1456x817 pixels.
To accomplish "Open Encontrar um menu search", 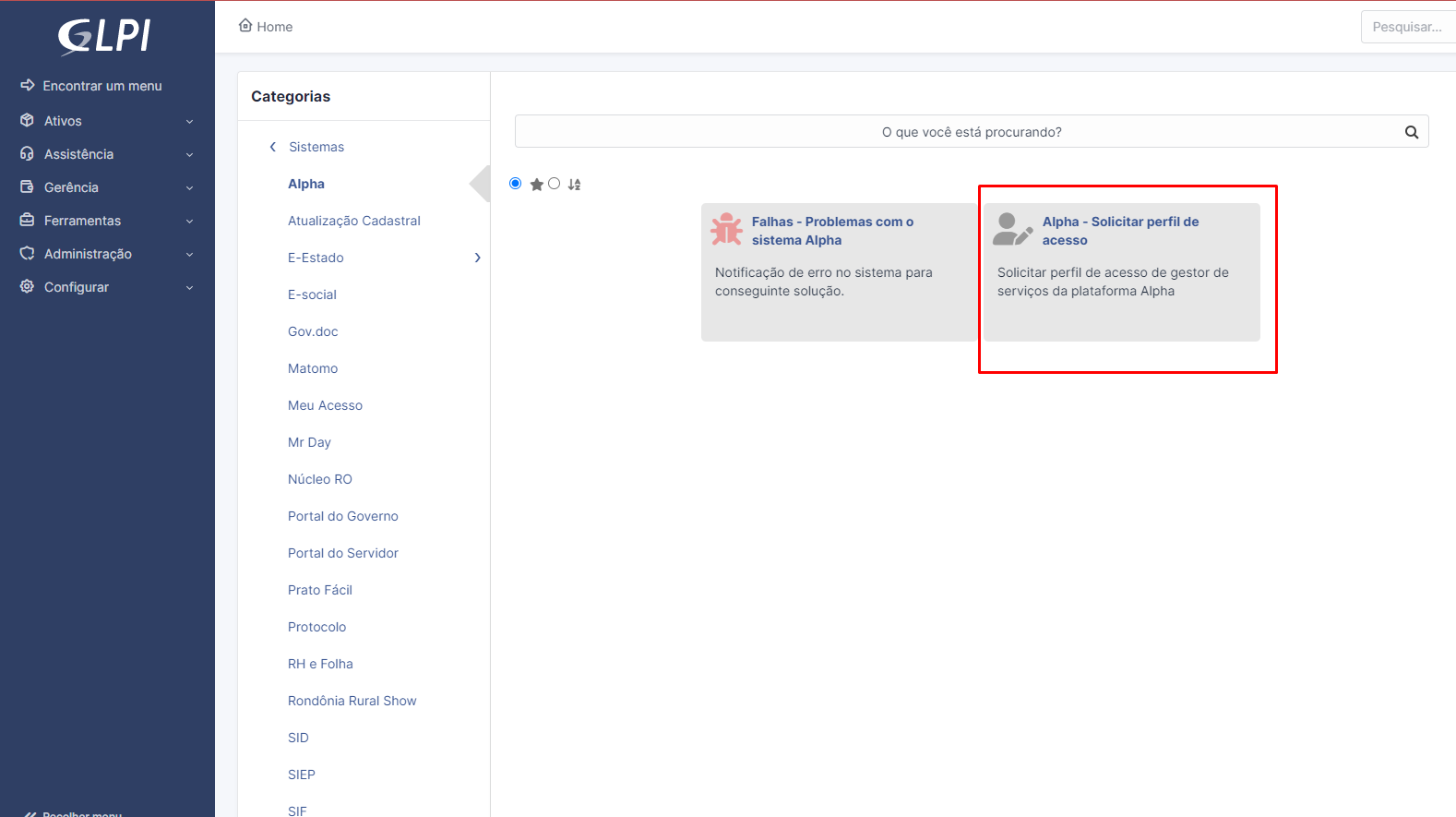I will [x=102, y=86].
